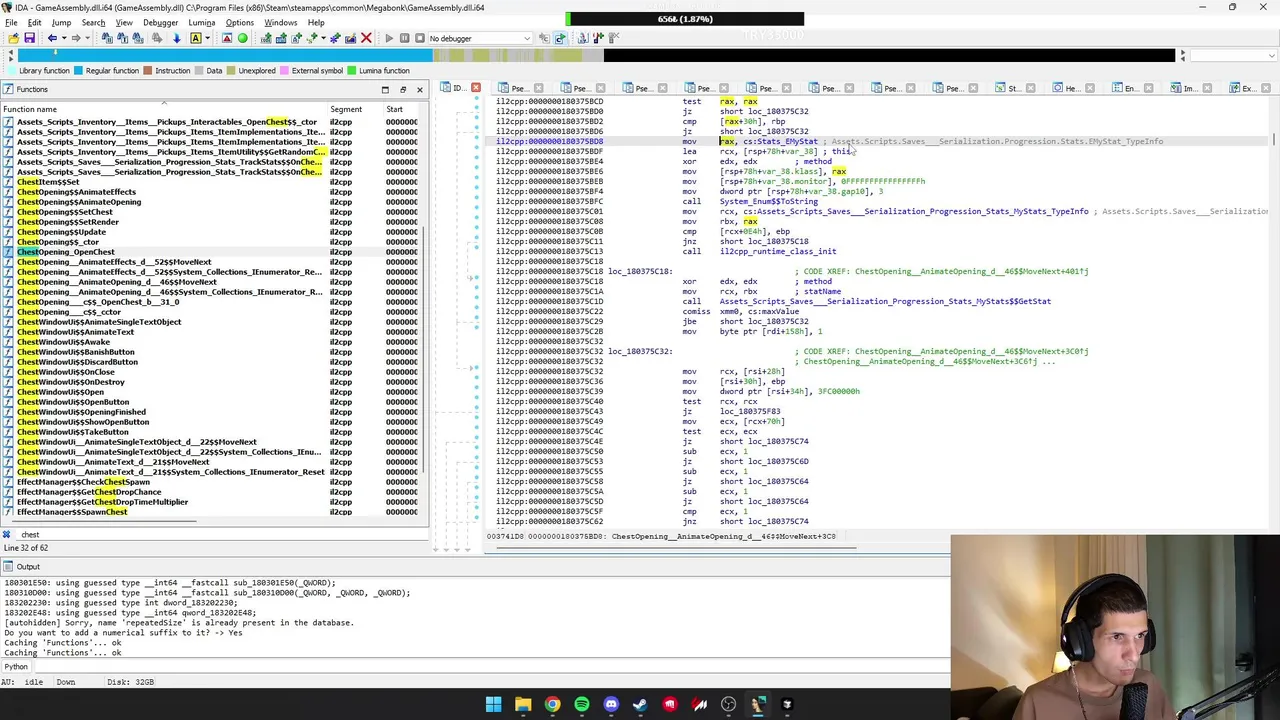
Task: Open the Debugger menu
Action: pyautogui.click(x=160, y=22)
